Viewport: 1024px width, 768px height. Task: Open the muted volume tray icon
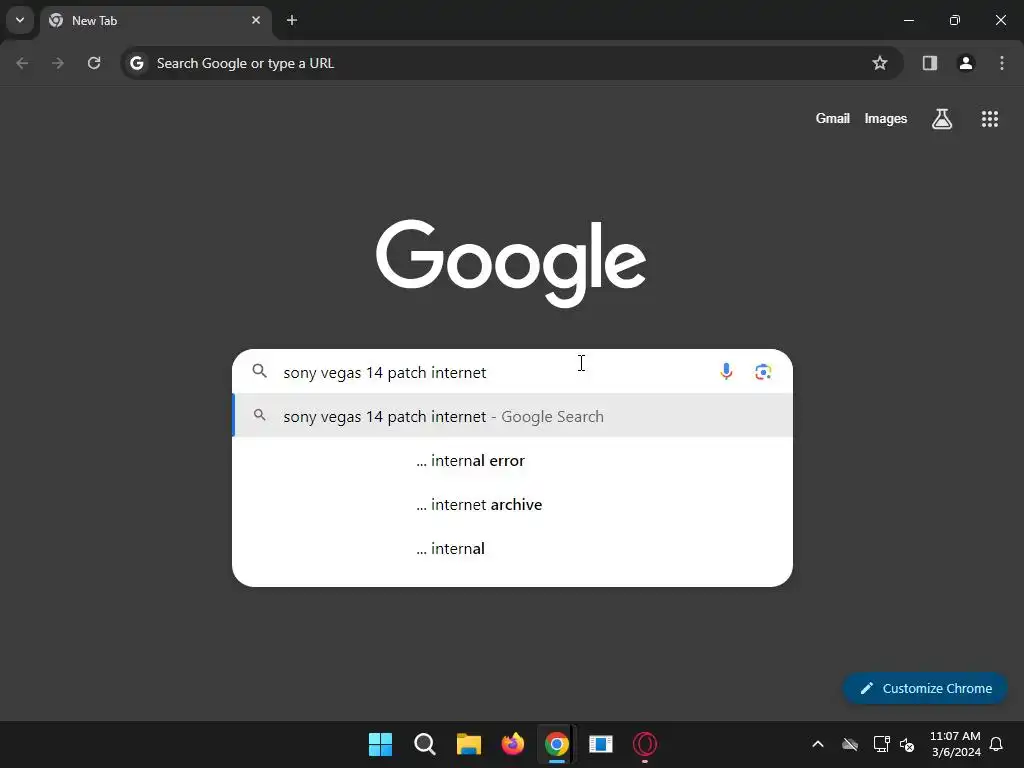907,744
